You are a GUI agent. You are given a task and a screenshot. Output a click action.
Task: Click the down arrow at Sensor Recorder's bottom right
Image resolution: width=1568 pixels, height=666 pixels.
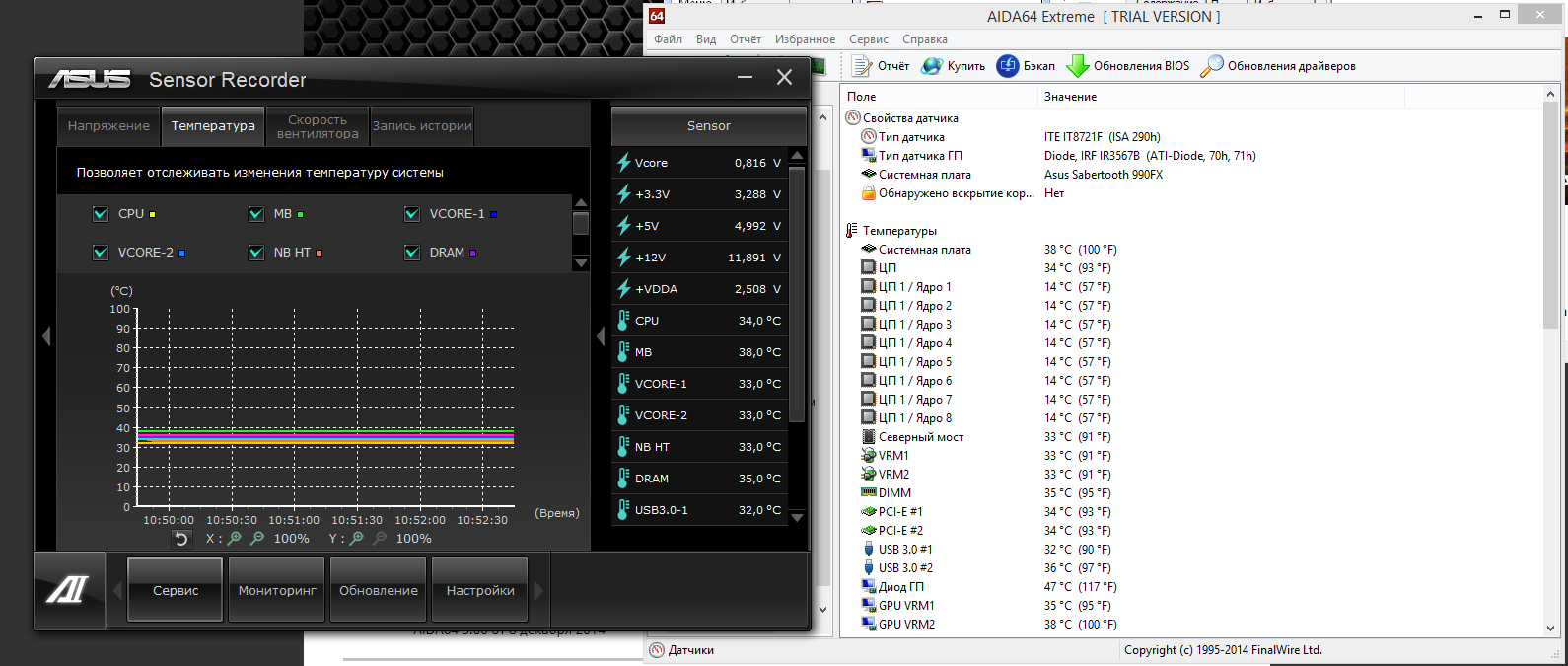(x=822, y=611)
